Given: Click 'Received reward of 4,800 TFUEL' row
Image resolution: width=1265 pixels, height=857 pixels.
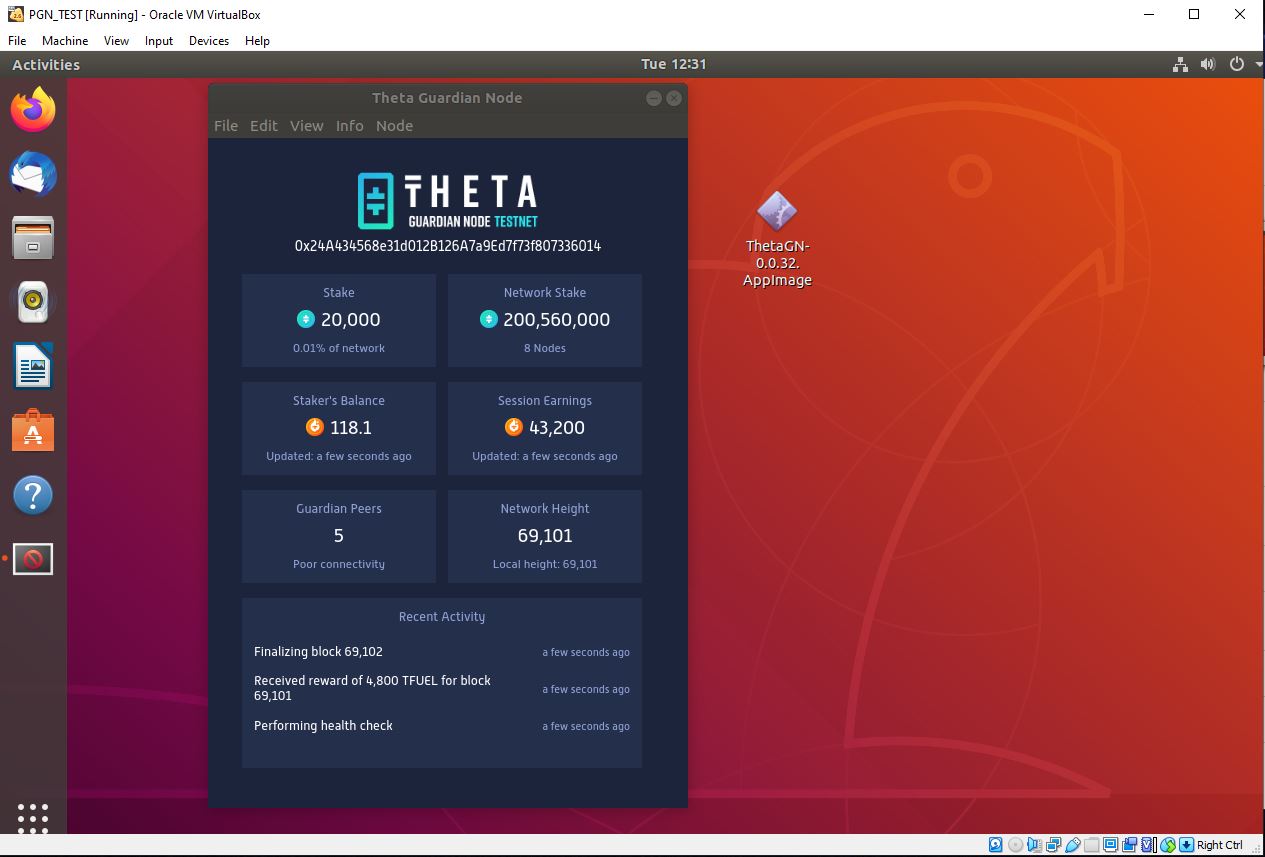Looking at the screenshot, I should click(442, 688).
